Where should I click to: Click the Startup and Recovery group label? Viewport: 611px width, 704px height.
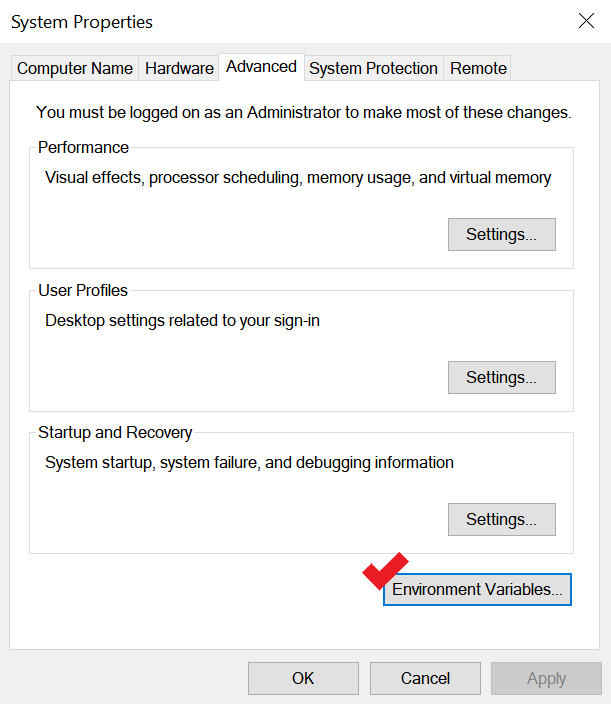[115, 432]
